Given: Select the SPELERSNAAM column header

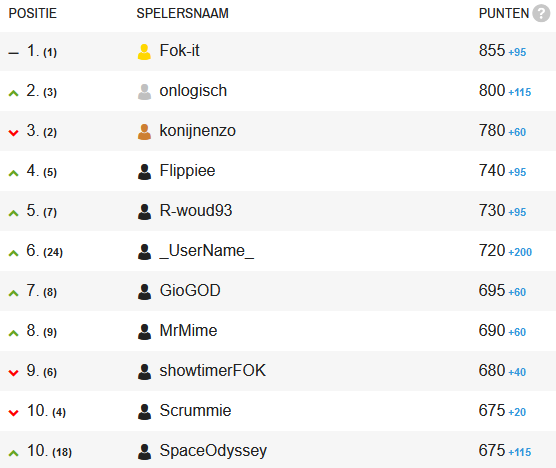Looking at the screenshot, I should pos(183,13).
